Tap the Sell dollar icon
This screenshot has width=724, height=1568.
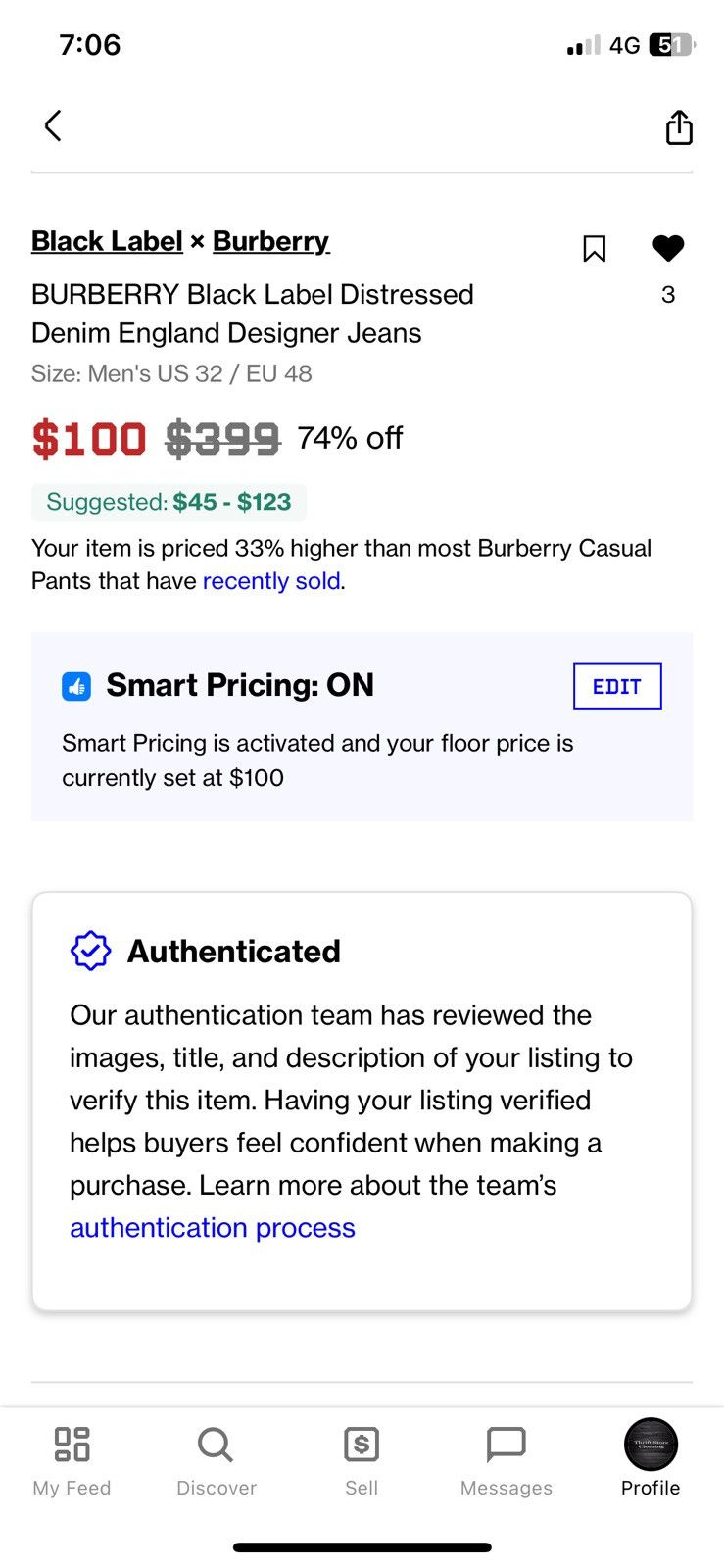(x=362, y=1445)
